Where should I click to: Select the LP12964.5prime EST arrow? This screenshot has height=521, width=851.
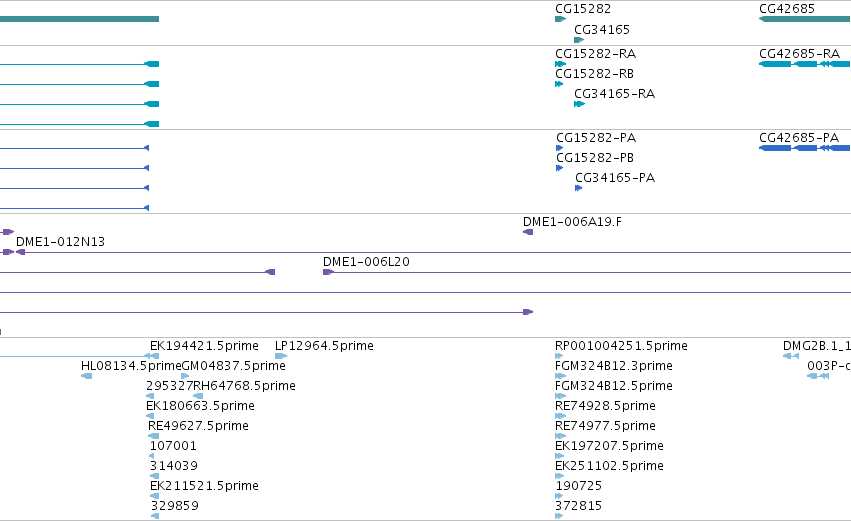[281, 356]
